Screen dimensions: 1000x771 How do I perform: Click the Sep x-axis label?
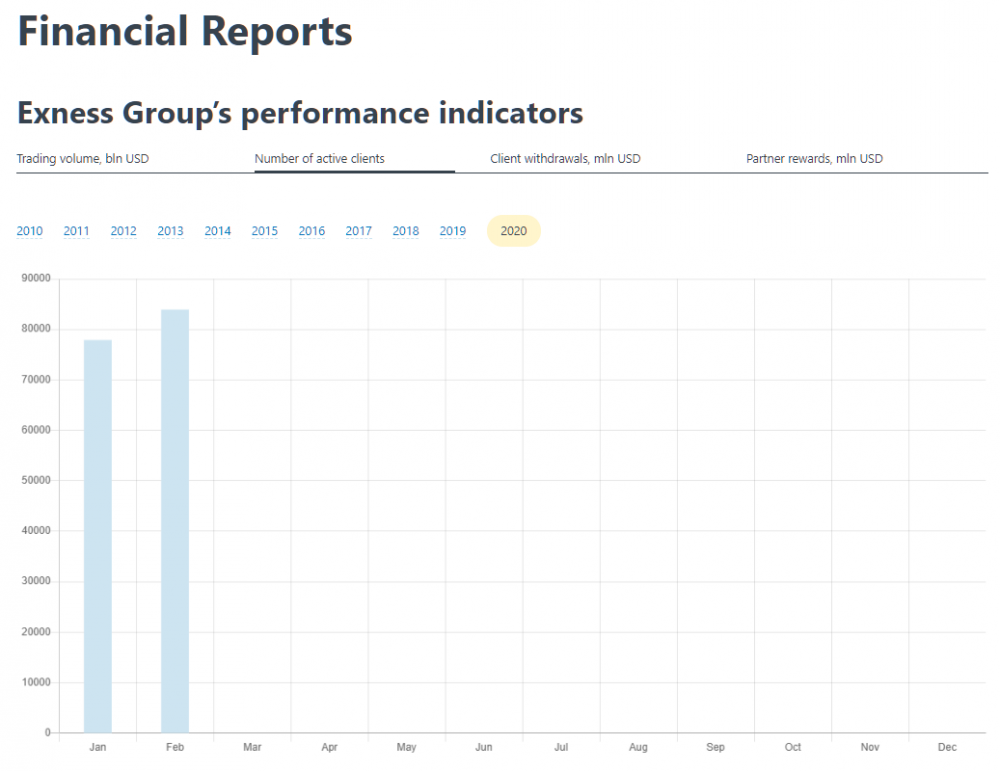(x=716, y=747)
